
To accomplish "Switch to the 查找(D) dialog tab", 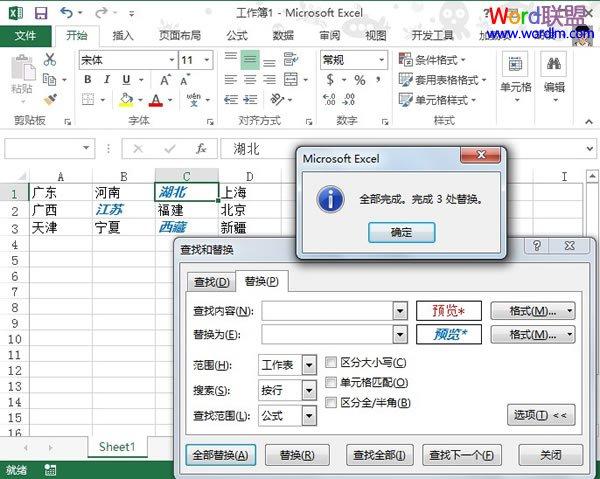I will tap(212, 282).
